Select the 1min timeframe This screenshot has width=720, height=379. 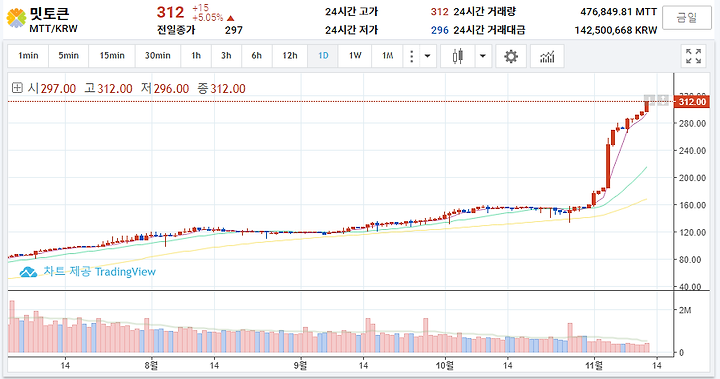coord(28,56)
